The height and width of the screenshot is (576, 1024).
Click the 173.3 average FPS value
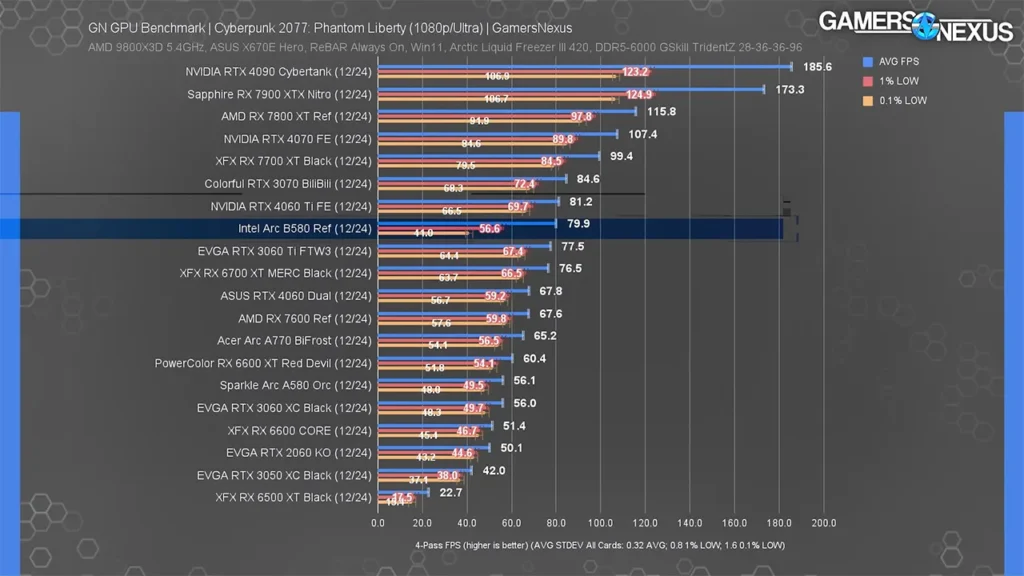click(790, 89)
